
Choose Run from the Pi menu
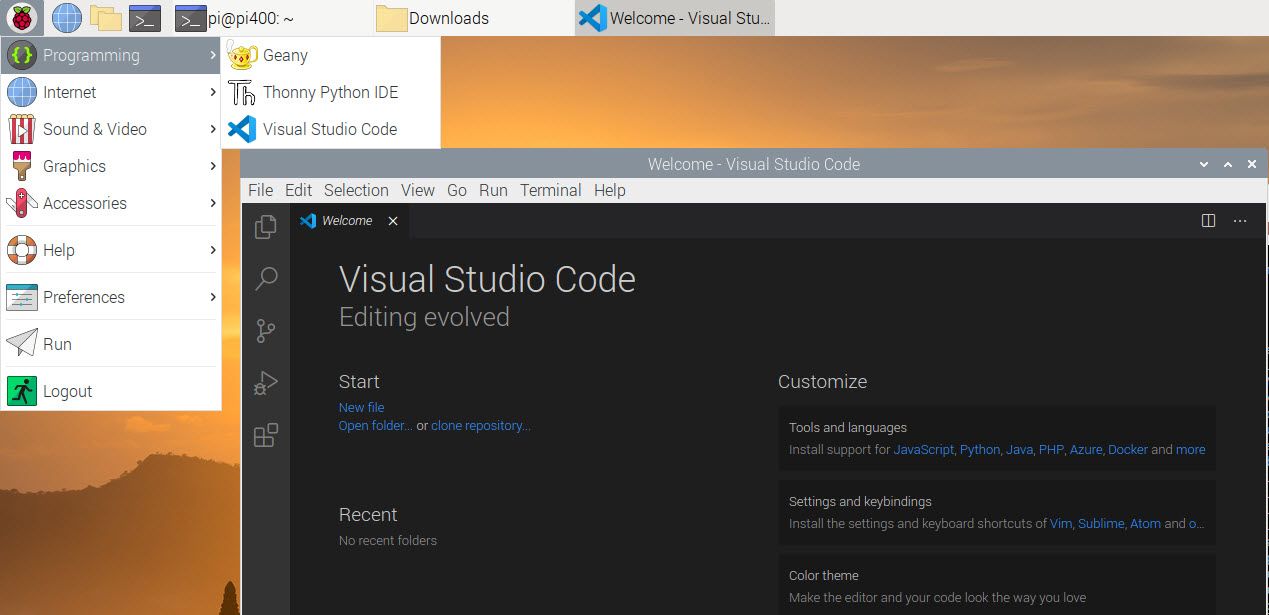(x=111, y=344)
